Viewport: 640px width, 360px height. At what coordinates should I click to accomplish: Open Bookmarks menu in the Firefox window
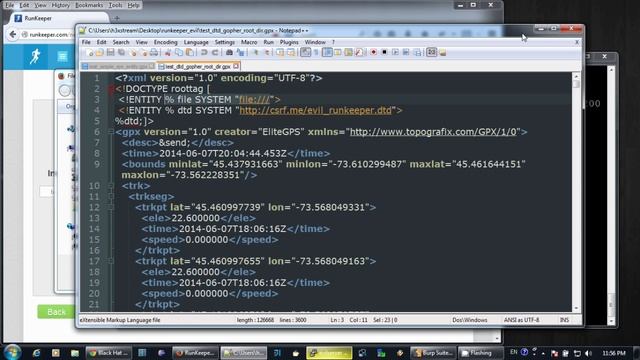point(89,5)
